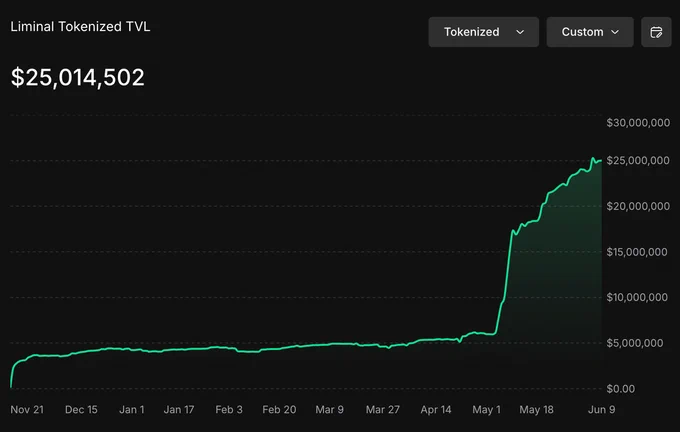This screenshot has height=432, width=680.
Task: Click the $25,000,000 axis label
Action: click(x=638, y=160)
